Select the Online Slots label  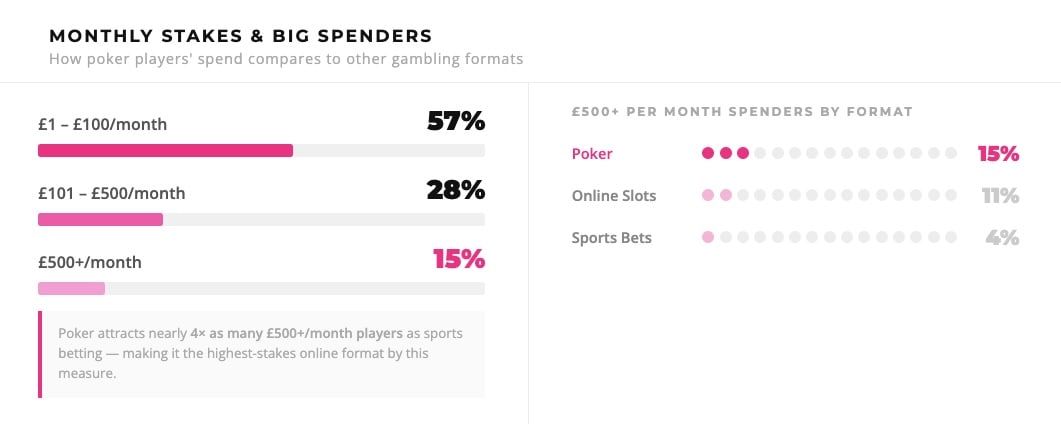coord(614,196)
